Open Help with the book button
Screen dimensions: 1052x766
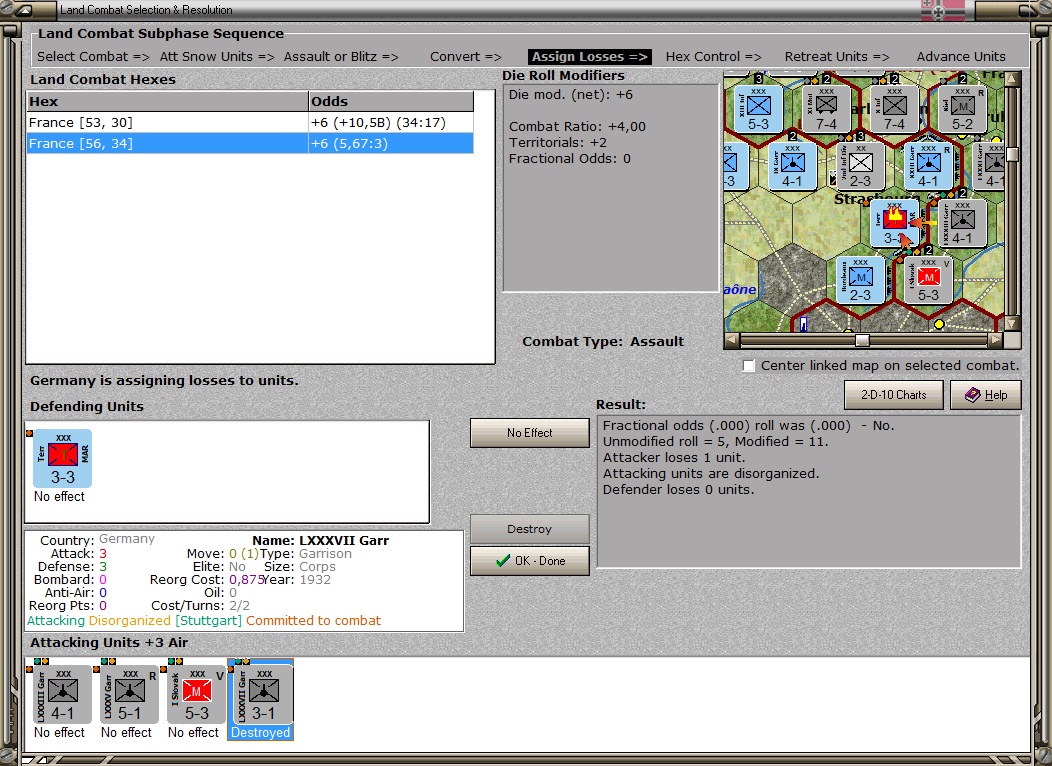point(986,395)
